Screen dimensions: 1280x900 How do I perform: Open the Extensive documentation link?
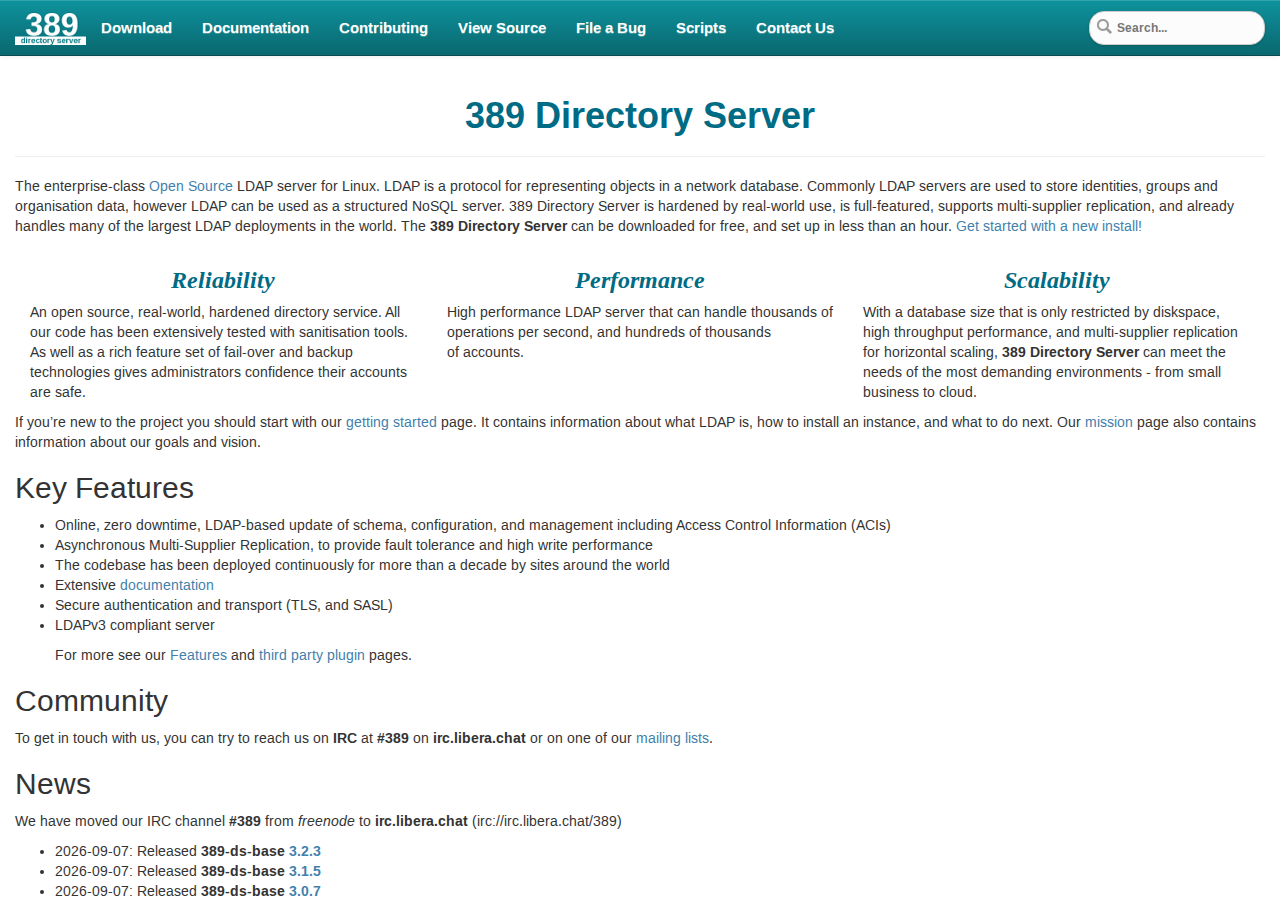pos(167,585)
